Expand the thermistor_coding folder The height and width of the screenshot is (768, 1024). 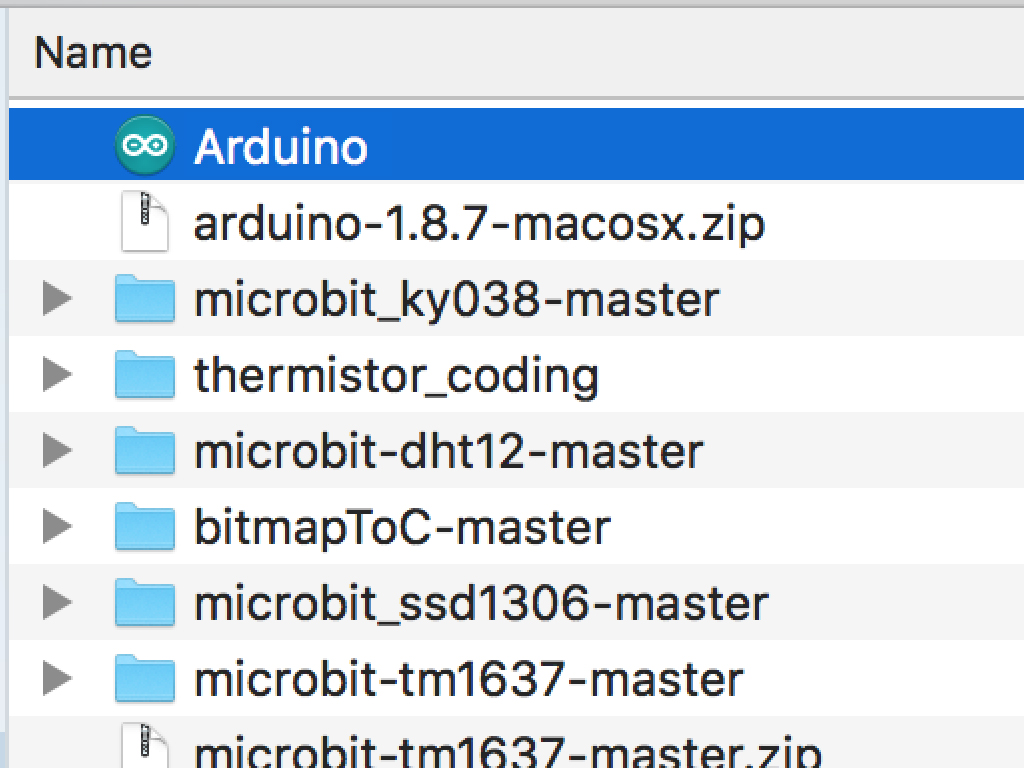coord(57,374)
